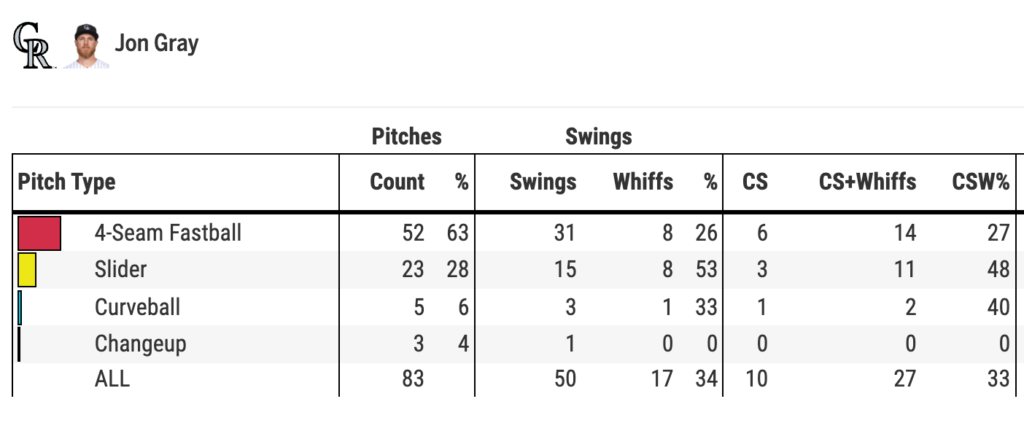Image resolution: width=1024 pixels, height=423 pixels.
Task: Select the ALL totals row label
Action: (x=112, y=380)
